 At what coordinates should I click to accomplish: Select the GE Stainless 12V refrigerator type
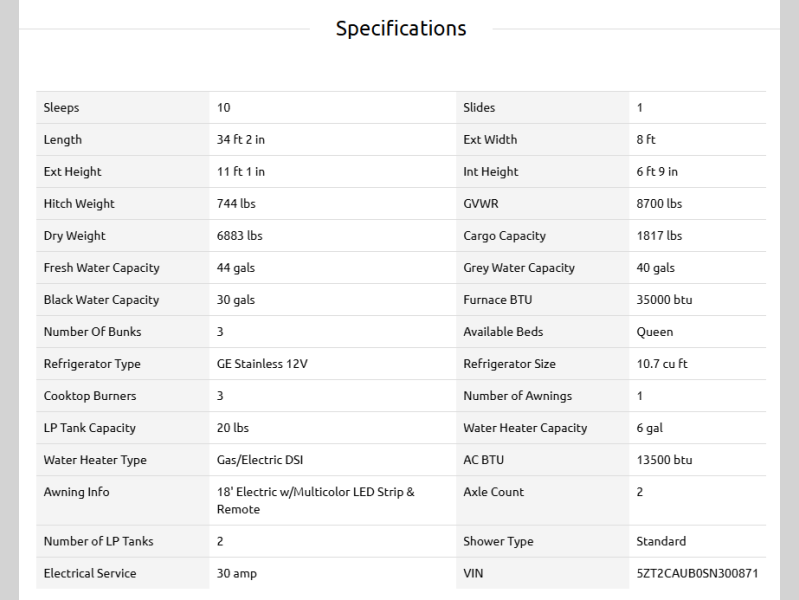[262, 364]
